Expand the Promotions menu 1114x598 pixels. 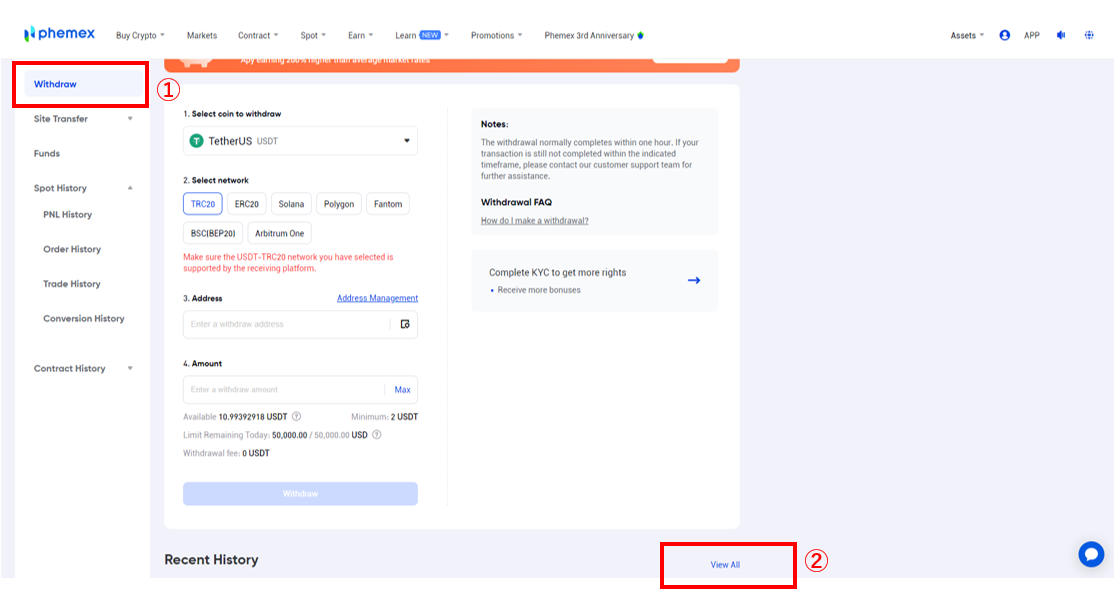pyautogui.click(x=497, y=36)
